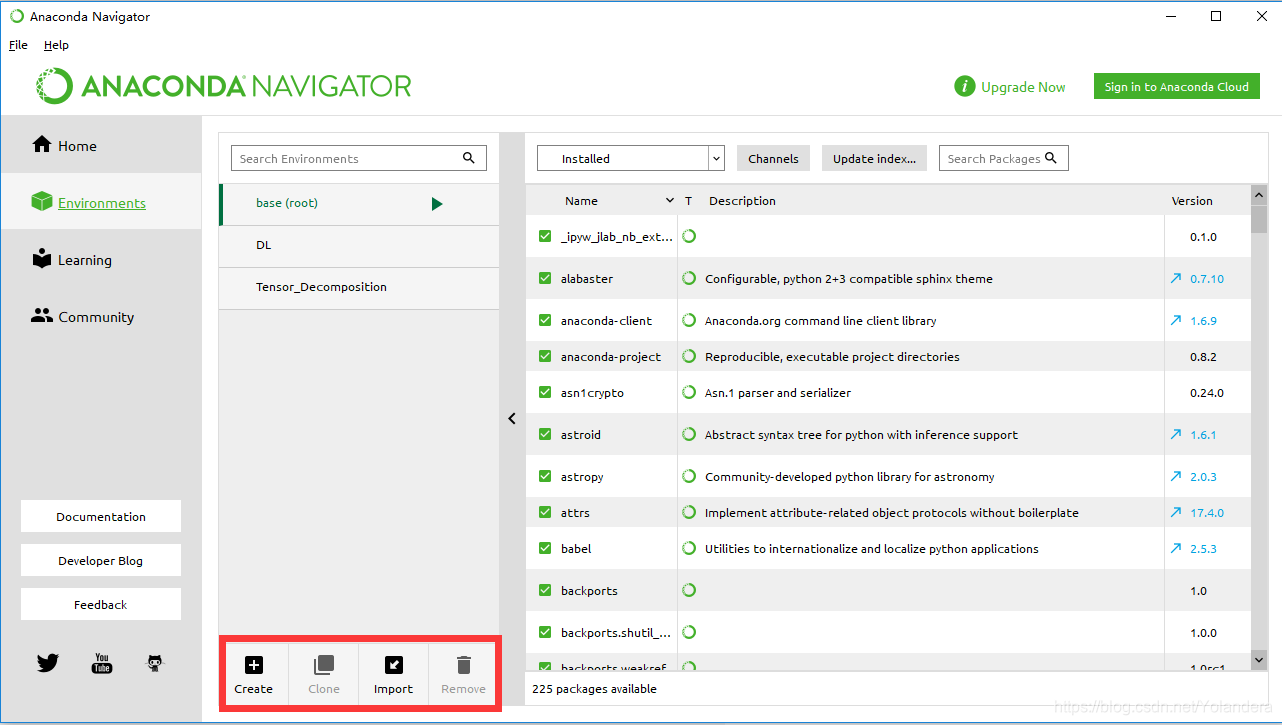Screen dimensions: 1282x725
Task: Switch to the Environments tab
Action: pos(101,203)
